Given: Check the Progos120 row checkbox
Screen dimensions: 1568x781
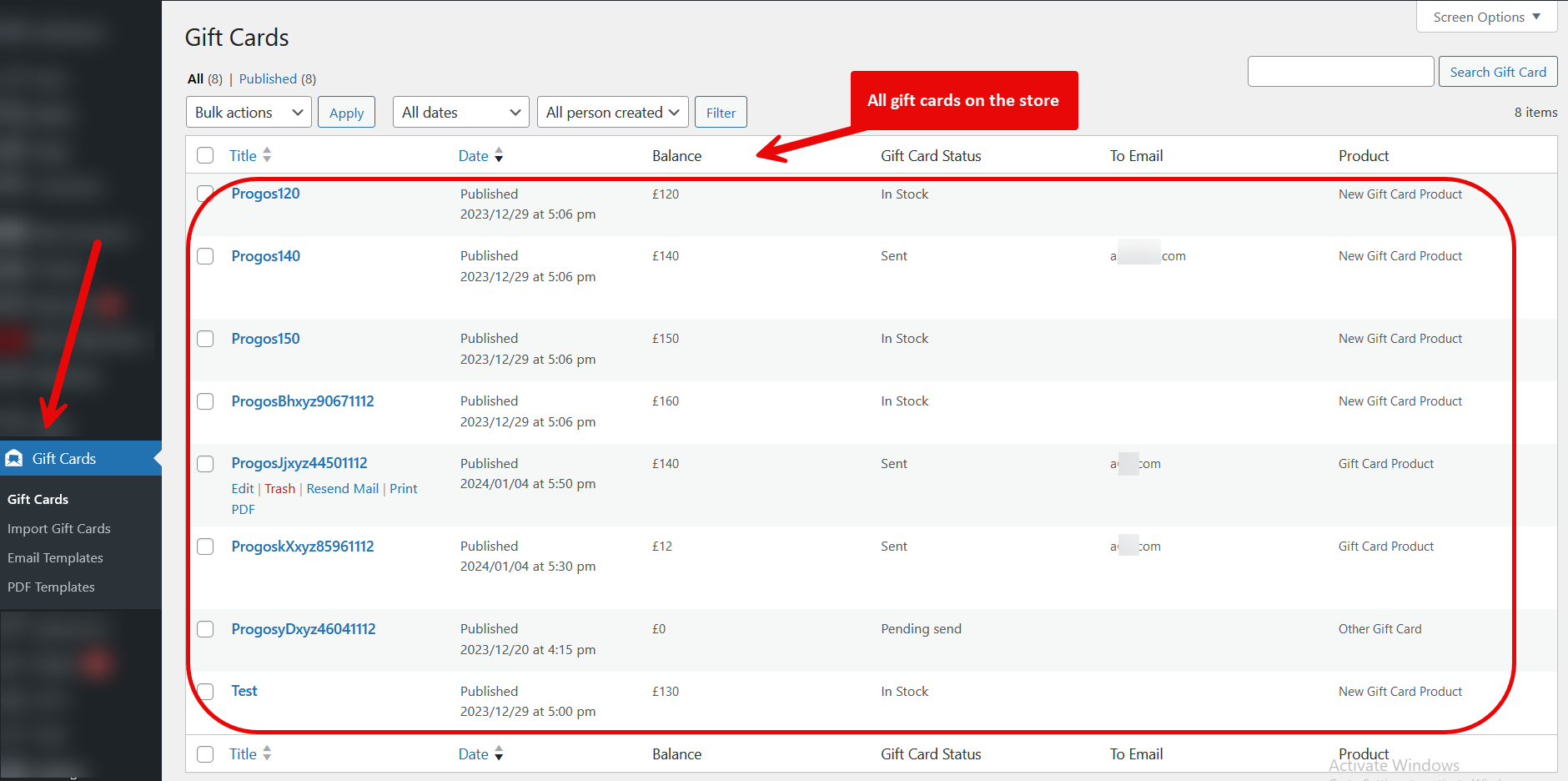Looking at the screenshot, I should click(205, 194).
